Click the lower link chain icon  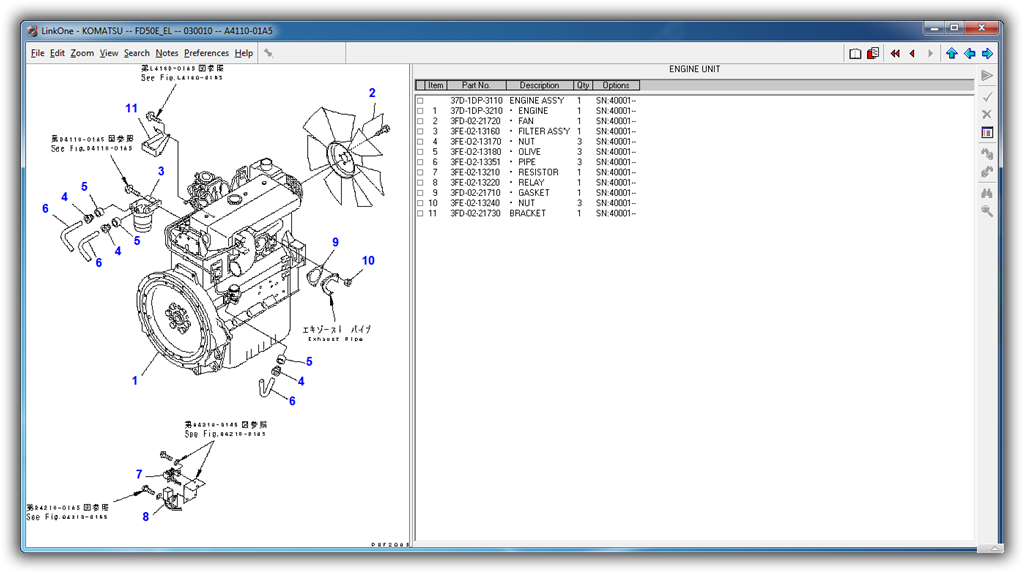[987, 172]
